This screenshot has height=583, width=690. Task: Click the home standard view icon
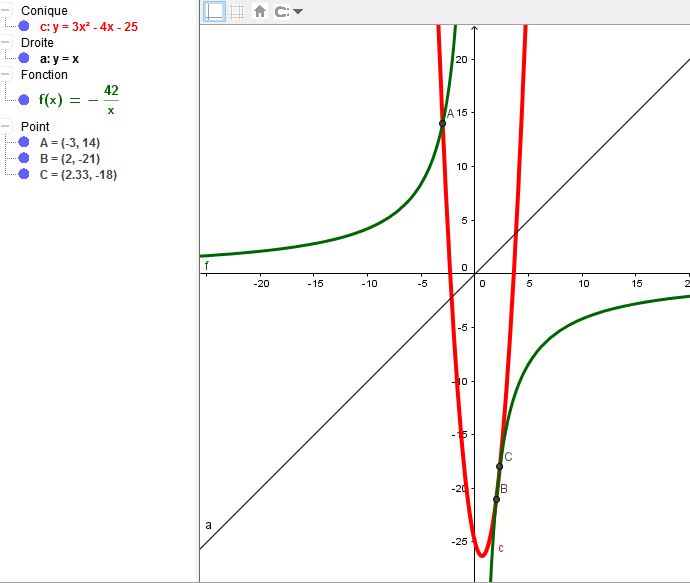point(260,12)
